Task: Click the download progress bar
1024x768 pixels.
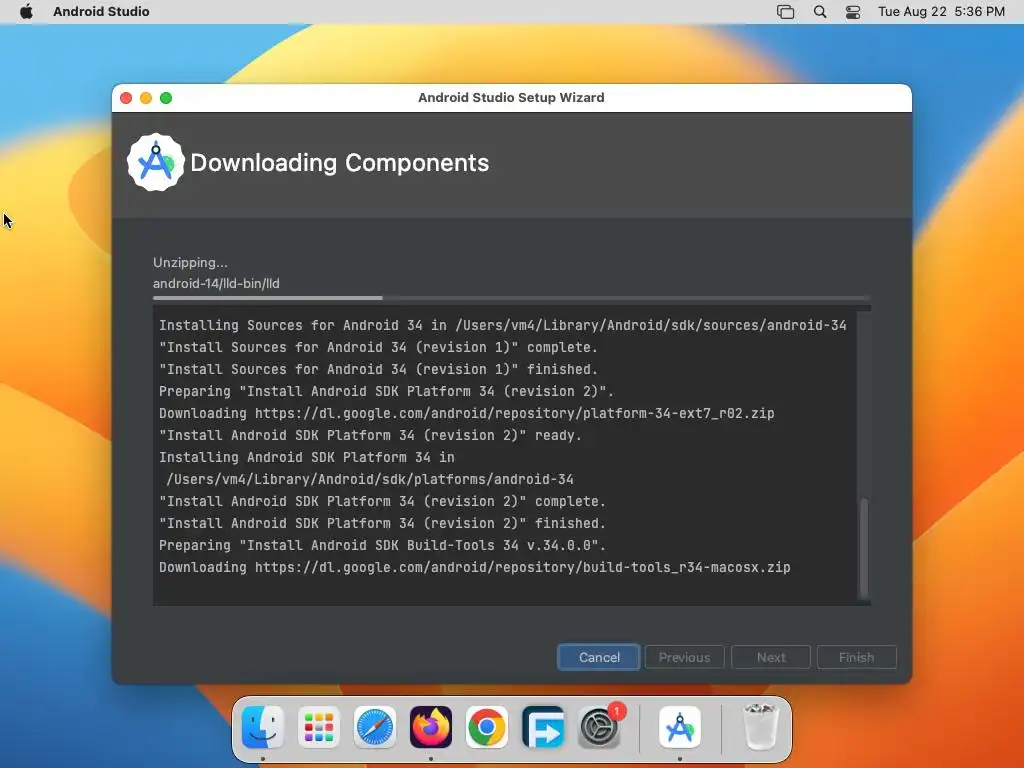Action: point(511,298)
